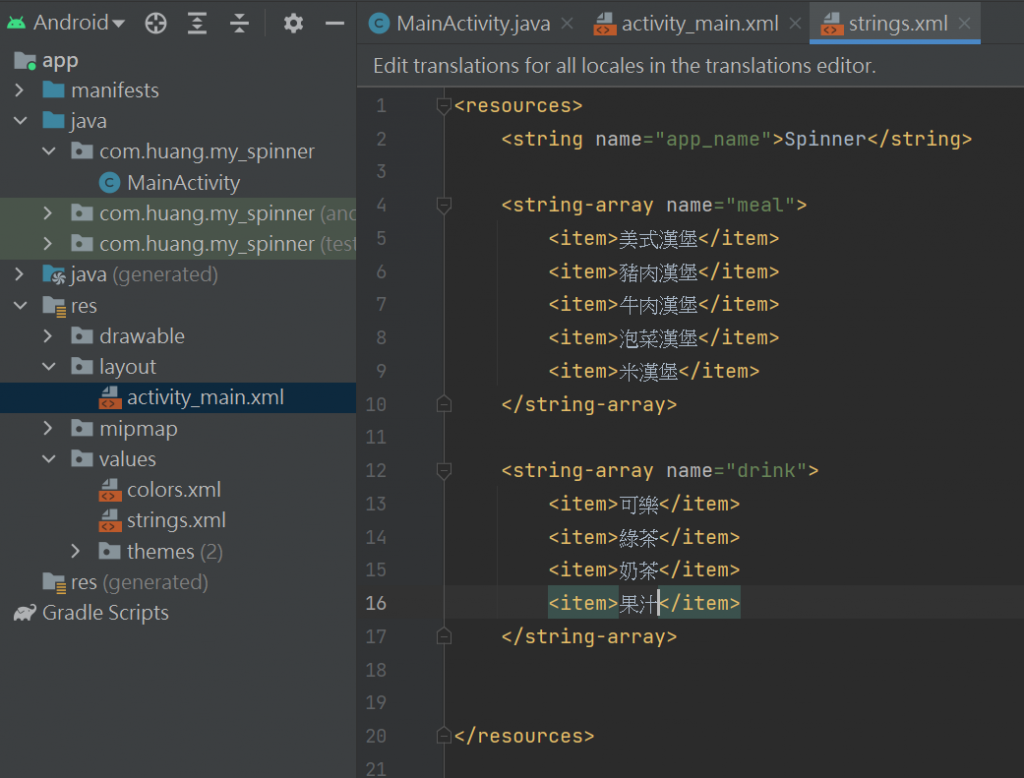Click the mipmap folder icon
The height and width of the screenshot is (778, 1024).
82,428
